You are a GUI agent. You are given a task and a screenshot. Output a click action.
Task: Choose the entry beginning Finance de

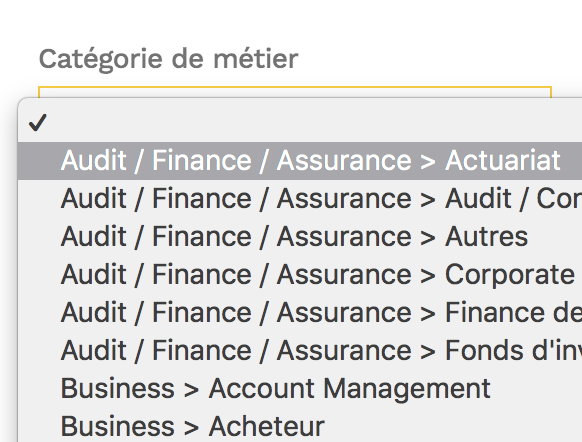[x=300, y=312]
